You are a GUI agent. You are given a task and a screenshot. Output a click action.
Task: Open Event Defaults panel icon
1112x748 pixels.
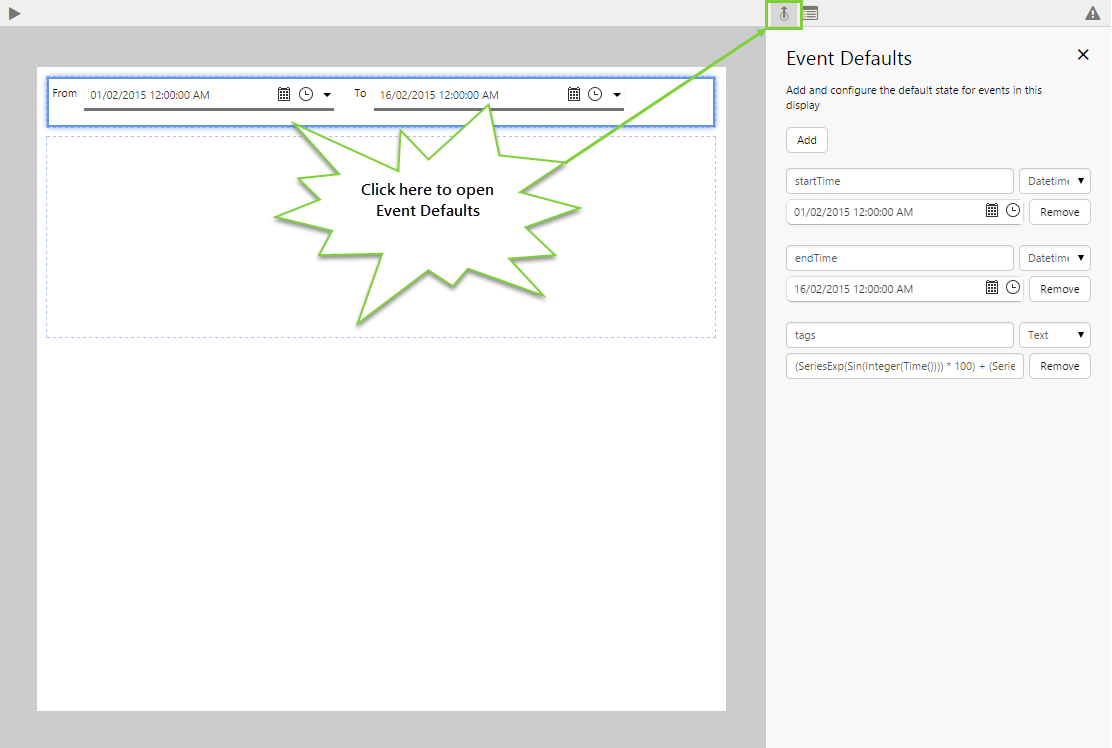point(785,14)
